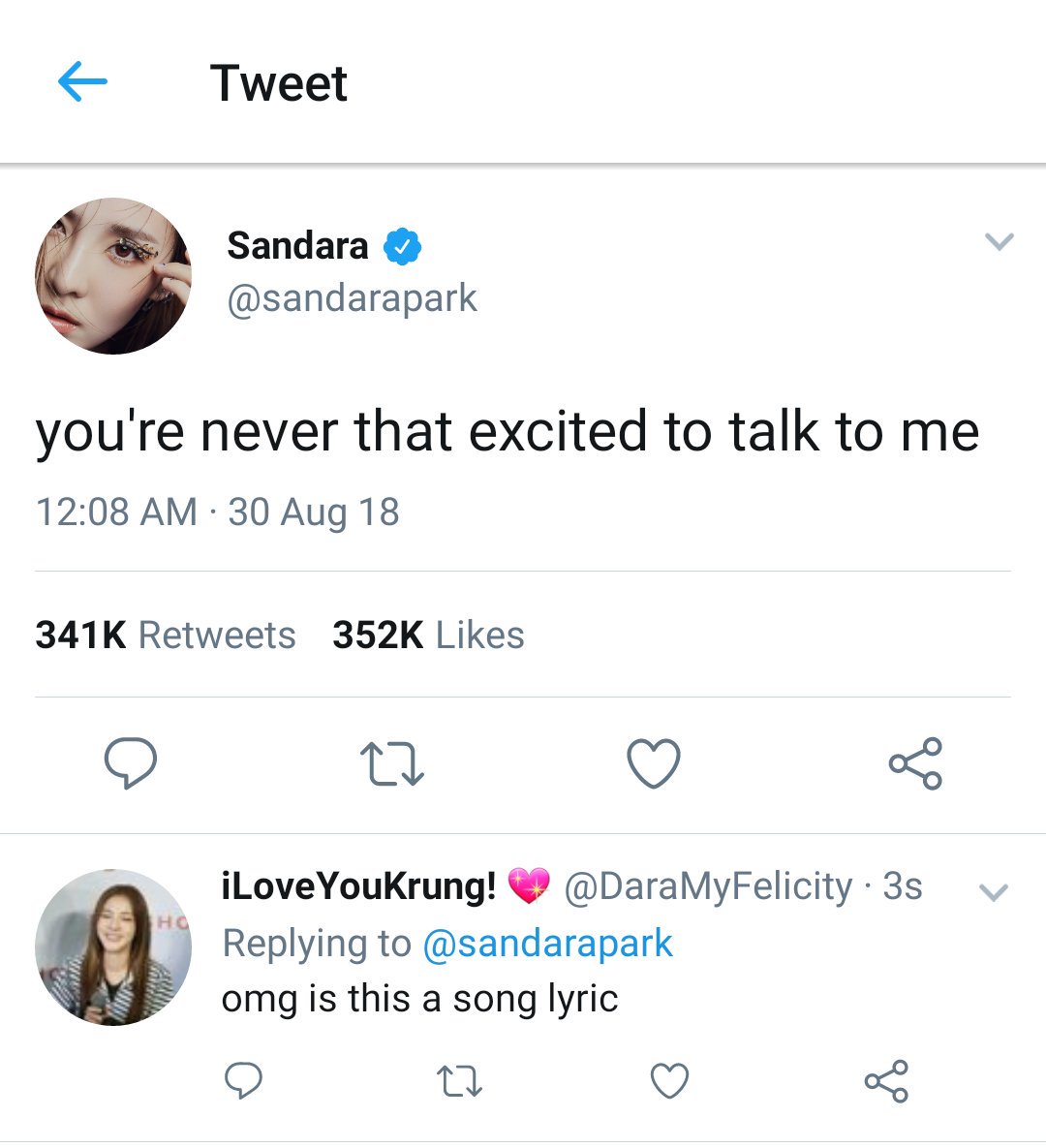
Task: Retweet iLoveYouKrung's reply
Action: (459, 1080)
